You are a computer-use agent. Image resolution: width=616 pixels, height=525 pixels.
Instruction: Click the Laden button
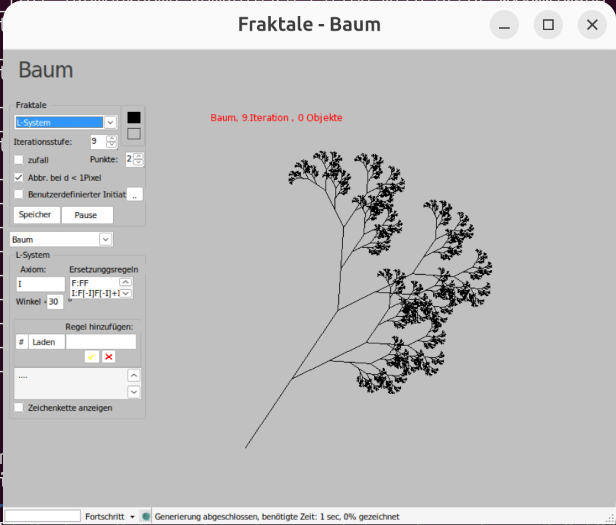(45, 342)
